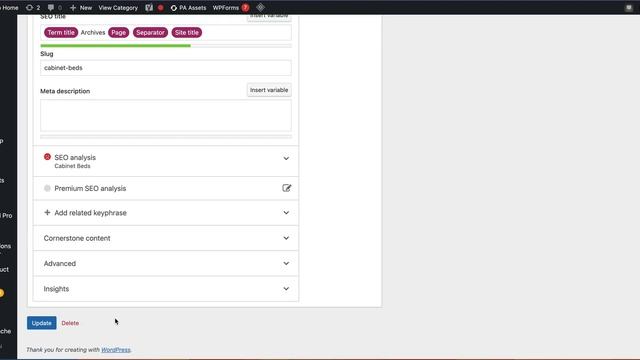This screenshot has height=360, width=640.
Task: Click Insert variable for Meta description
Action: (x=269, y=90)
